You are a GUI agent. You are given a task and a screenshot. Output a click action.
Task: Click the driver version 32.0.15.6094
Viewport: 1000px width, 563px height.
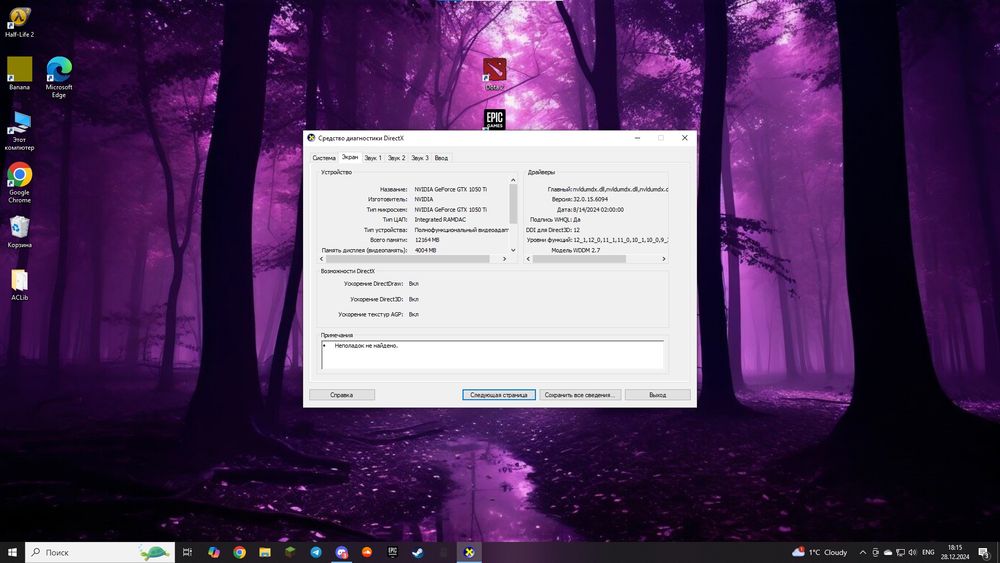[591, 199]
